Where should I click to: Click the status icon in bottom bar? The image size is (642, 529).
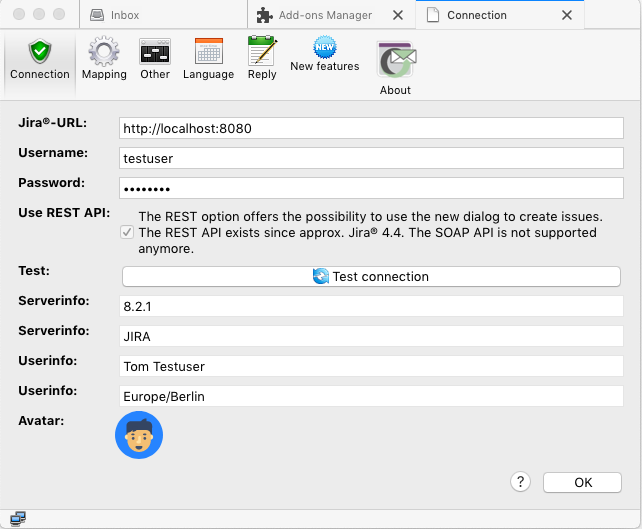(x=17, y=518)
